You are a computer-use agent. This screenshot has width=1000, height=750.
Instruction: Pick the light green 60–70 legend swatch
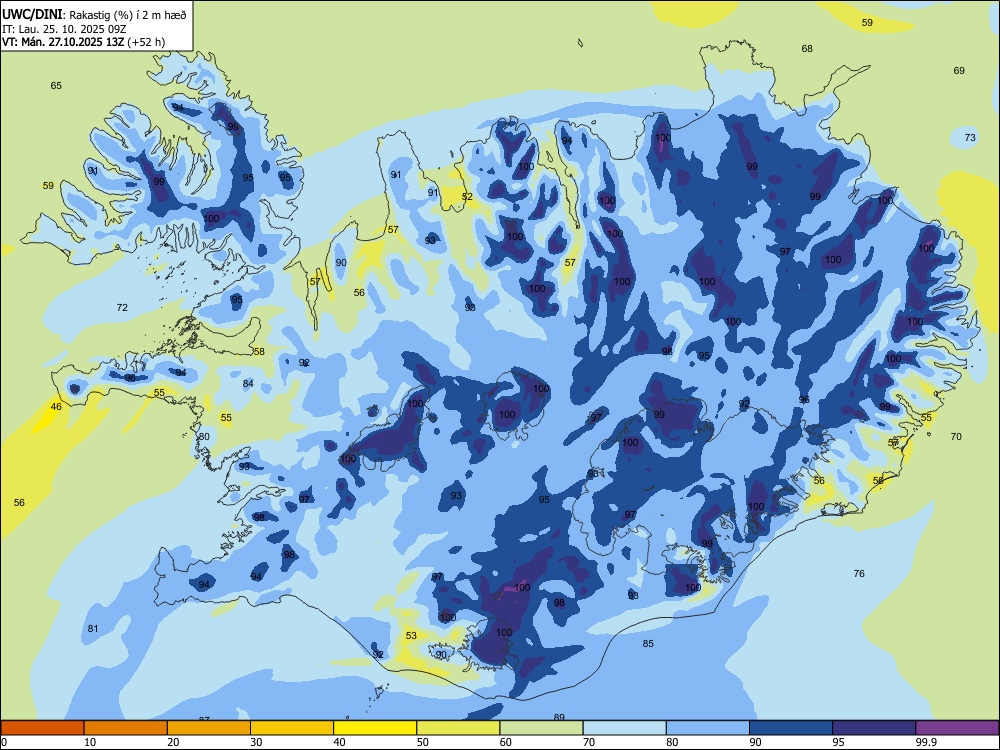pyautogui.click(x=541, y=728)
